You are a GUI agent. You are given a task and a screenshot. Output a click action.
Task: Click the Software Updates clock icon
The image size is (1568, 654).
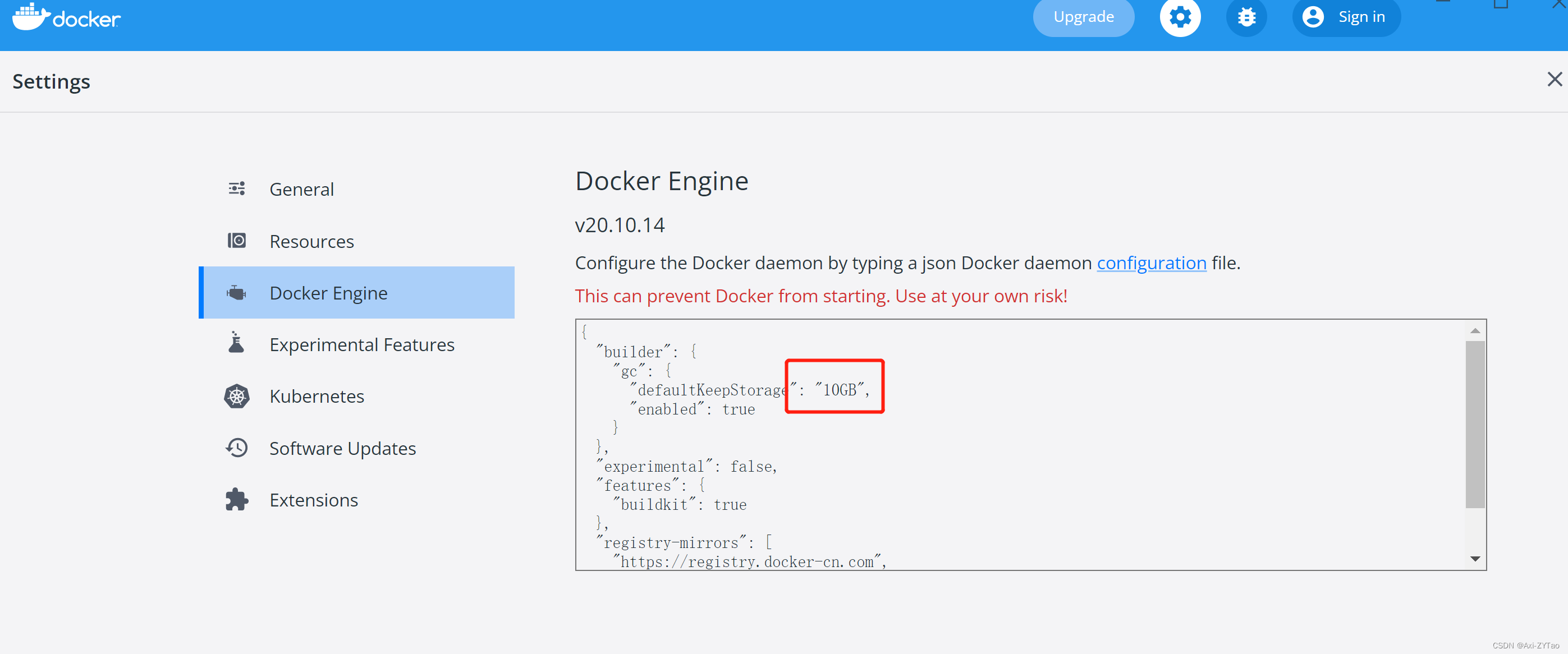[236, 448]
